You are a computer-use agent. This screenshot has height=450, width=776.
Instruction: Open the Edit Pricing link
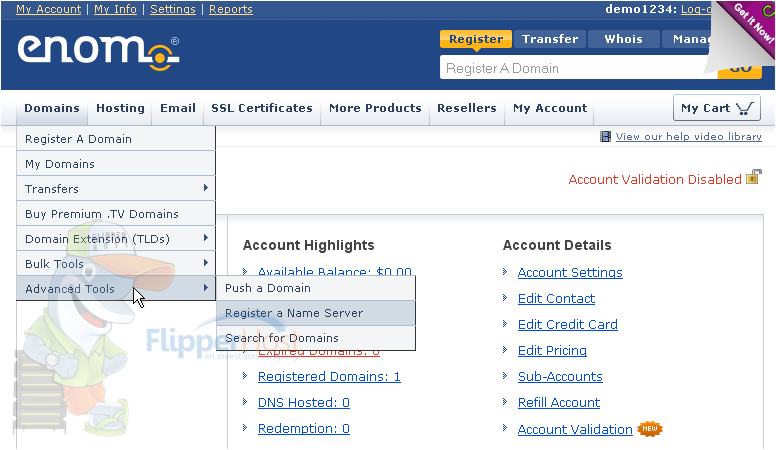[552, 350]
